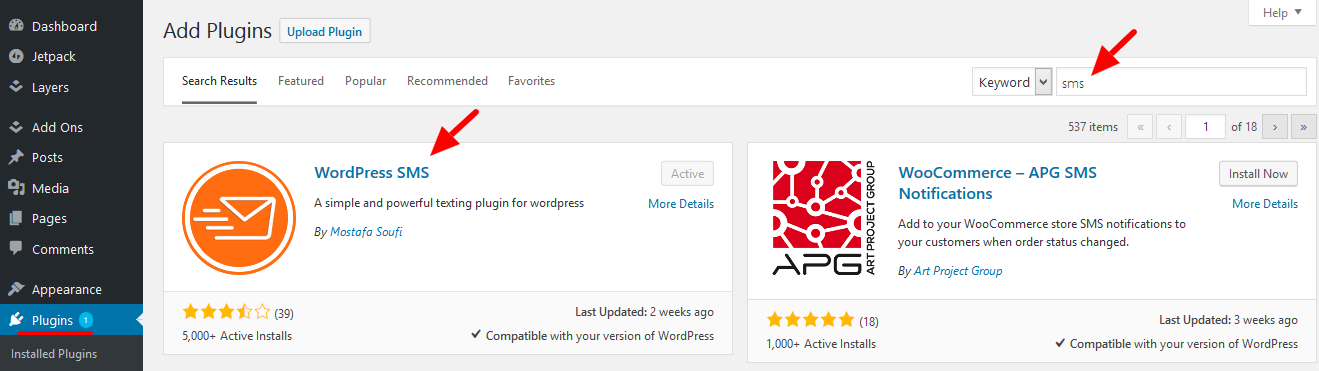The image size is (1319, 371).
Task: Open the Keyword search type dropdown
Action: (1012, 82)
